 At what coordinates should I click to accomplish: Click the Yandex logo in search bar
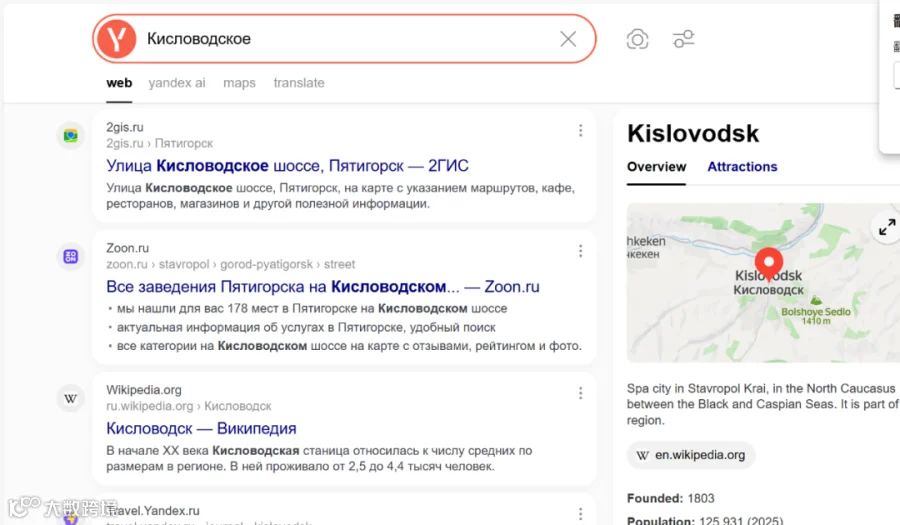point(116,38)
